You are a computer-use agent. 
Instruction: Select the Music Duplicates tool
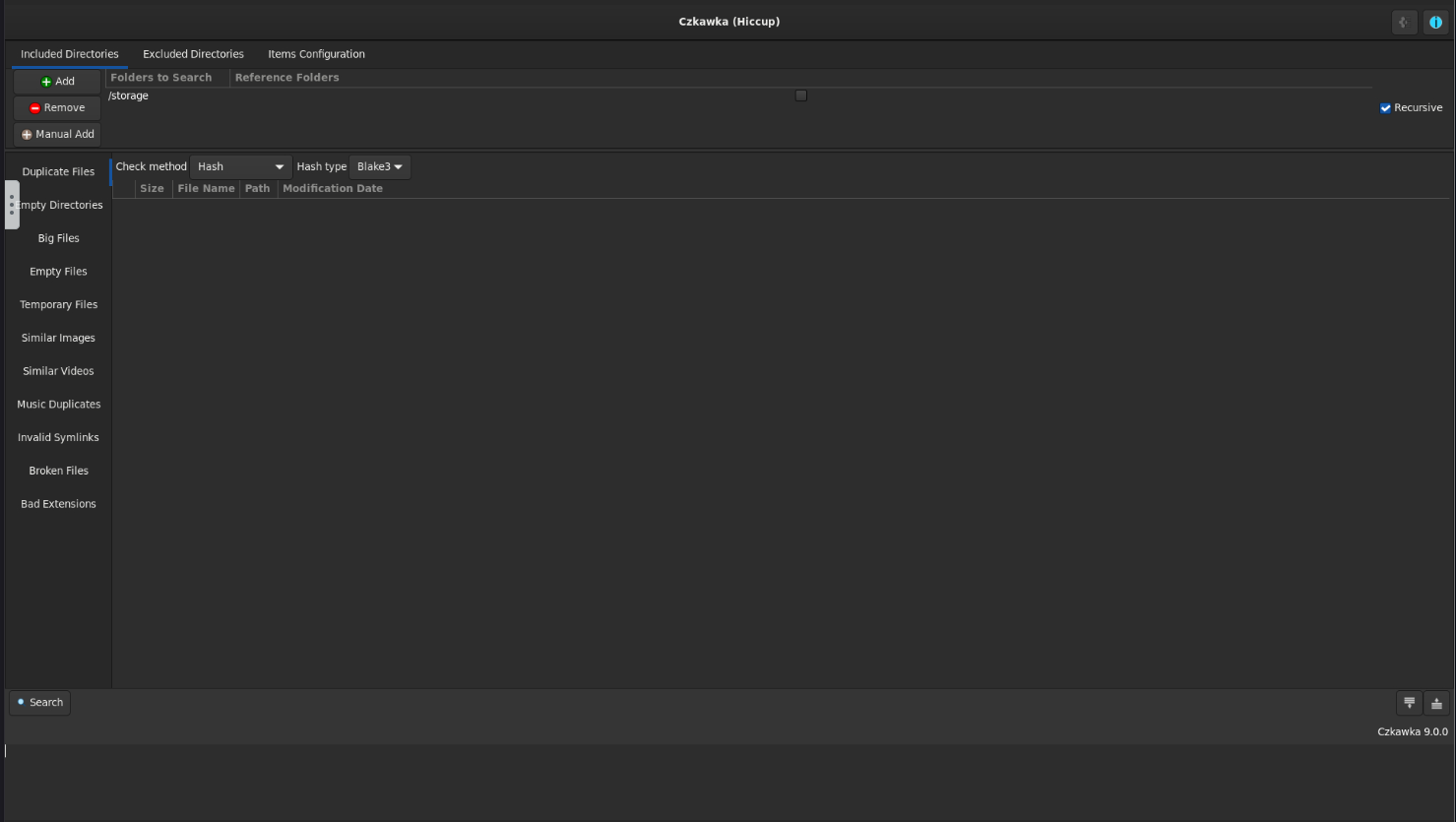pos(59,405)
